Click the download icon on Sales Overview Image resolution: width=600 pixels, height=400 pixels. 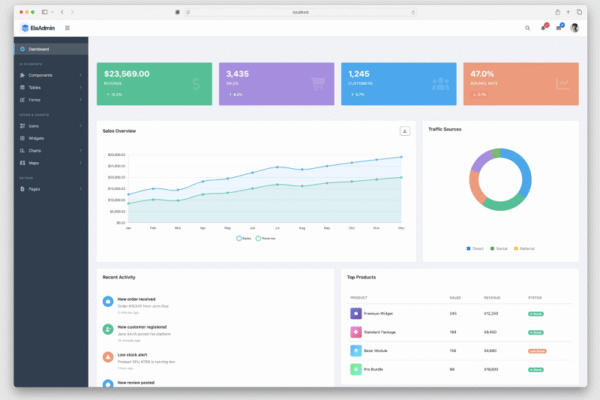[x=405, y=131]
